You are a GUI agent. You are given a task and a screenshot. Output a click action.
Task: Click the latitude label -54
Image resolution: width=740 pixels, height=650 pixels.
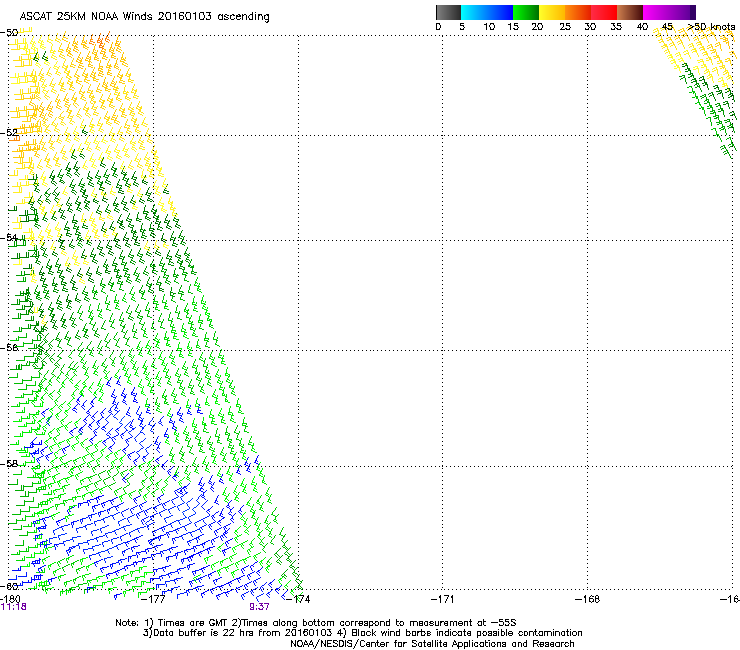point(9,237)
